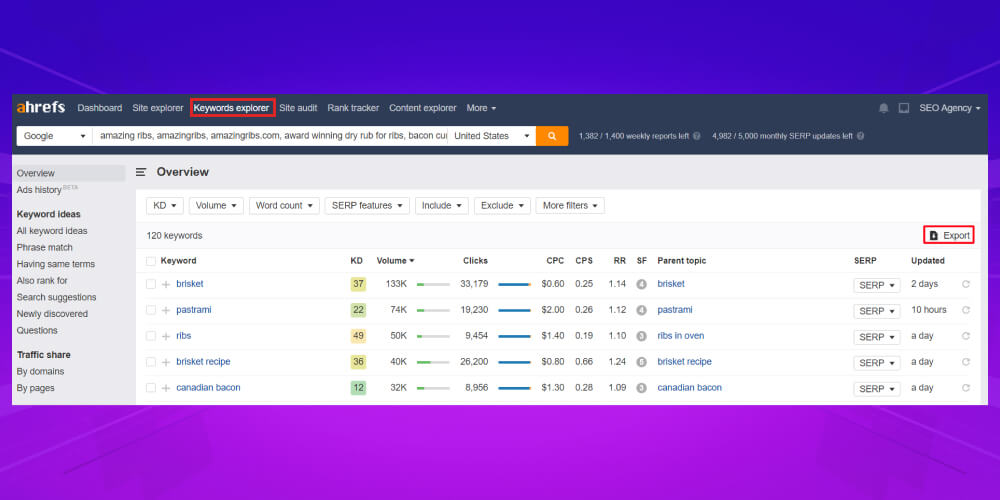Refresh the brisket recipe row update icon
The height and width of the screenshot is (500, 1000).
[966, 362]
